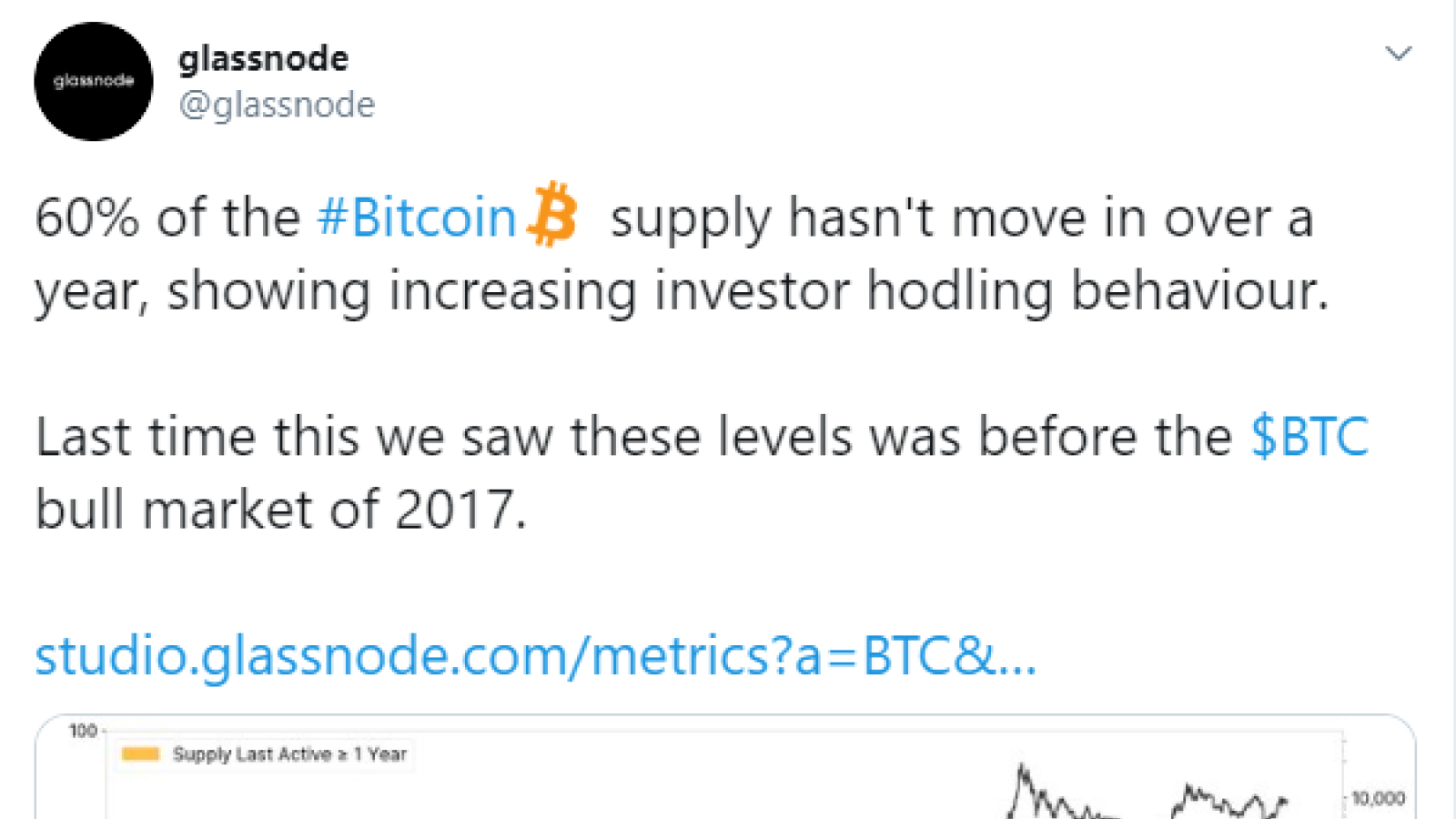Select the Supply Last Active legend label
1456x819 pixels.
pyautogui.click(x=289, y=754)
